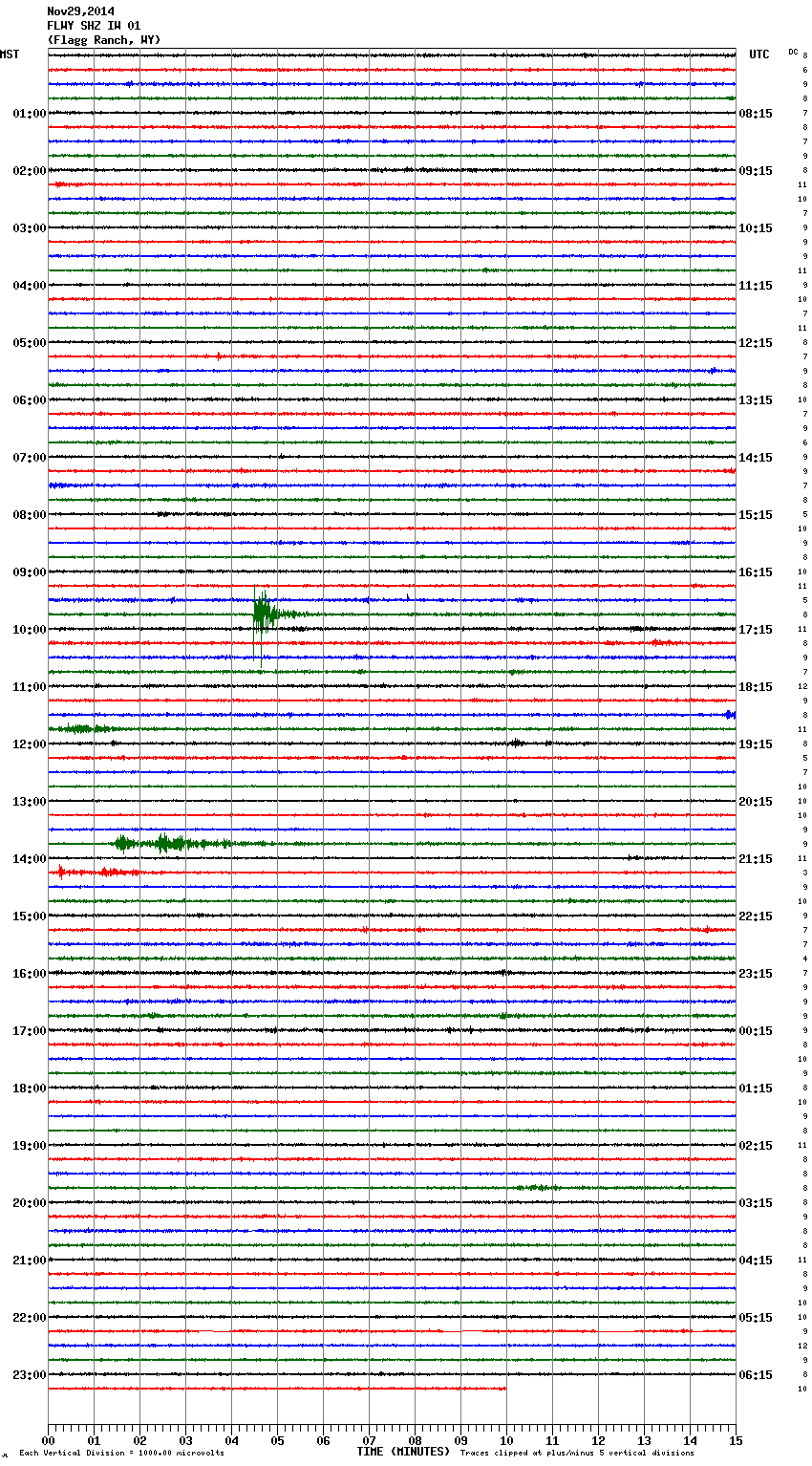Click the 09:15 UTC time label
This screenshot has height=1466, width=812.
[x=756, y=171]
